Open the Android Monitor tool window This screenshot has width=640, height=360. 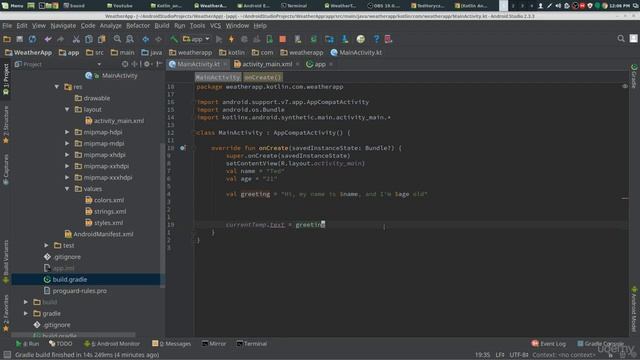click(x=111, y=344)
